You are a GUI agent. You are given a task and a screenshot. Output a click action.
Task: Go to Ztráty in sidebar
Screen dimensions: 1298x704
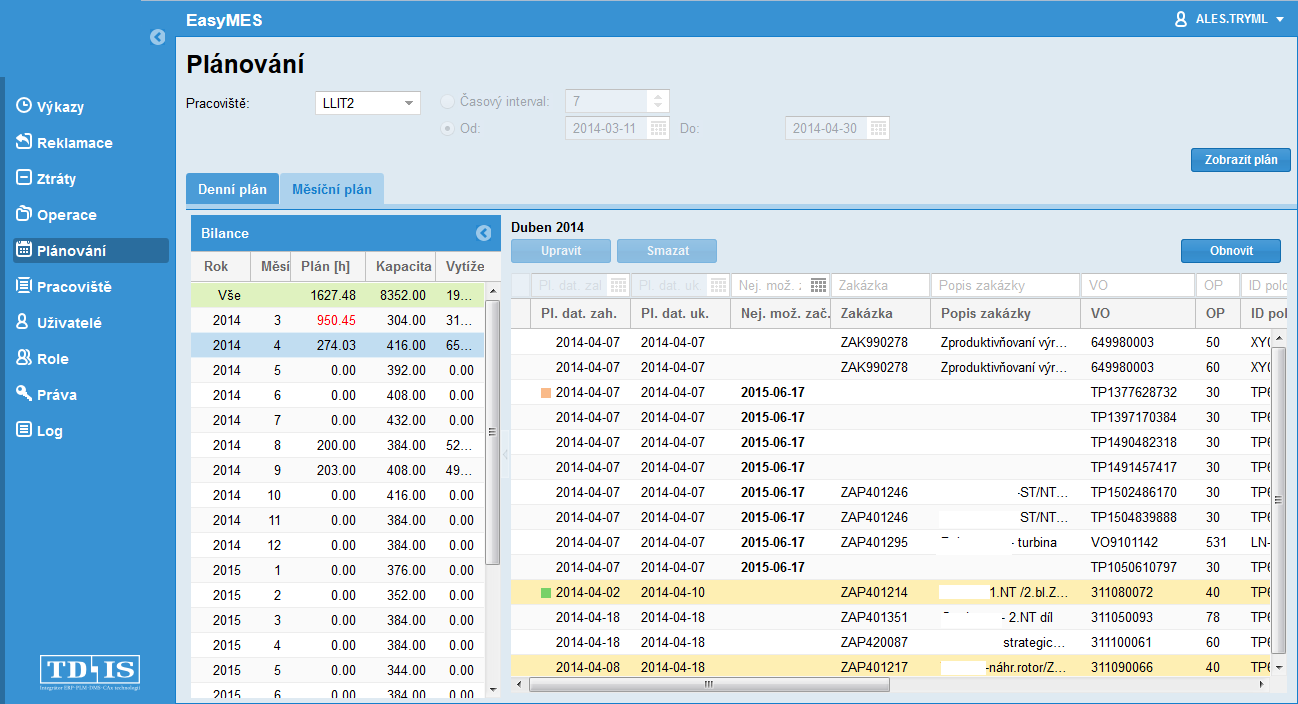click(56, 179)
